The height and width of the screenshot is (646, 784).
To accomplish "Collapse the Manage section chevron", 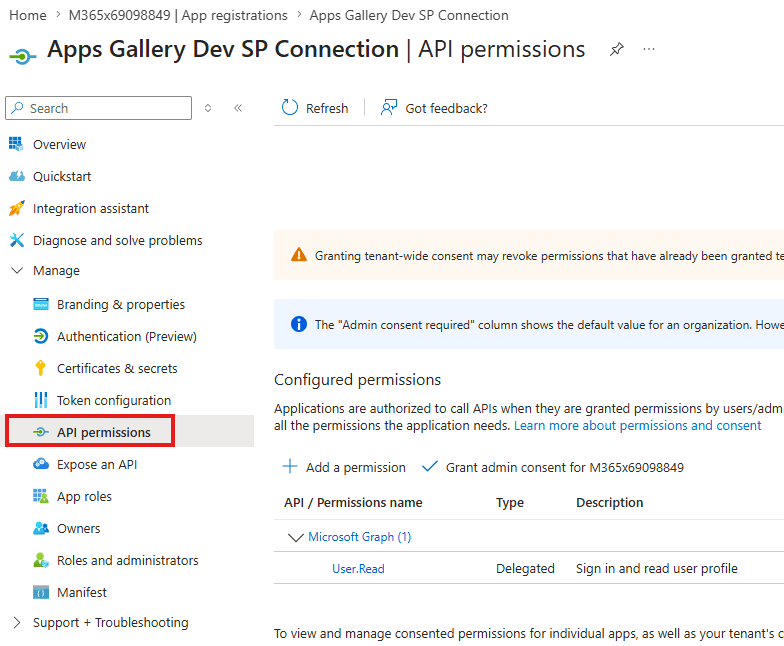I will pos(17,270).
